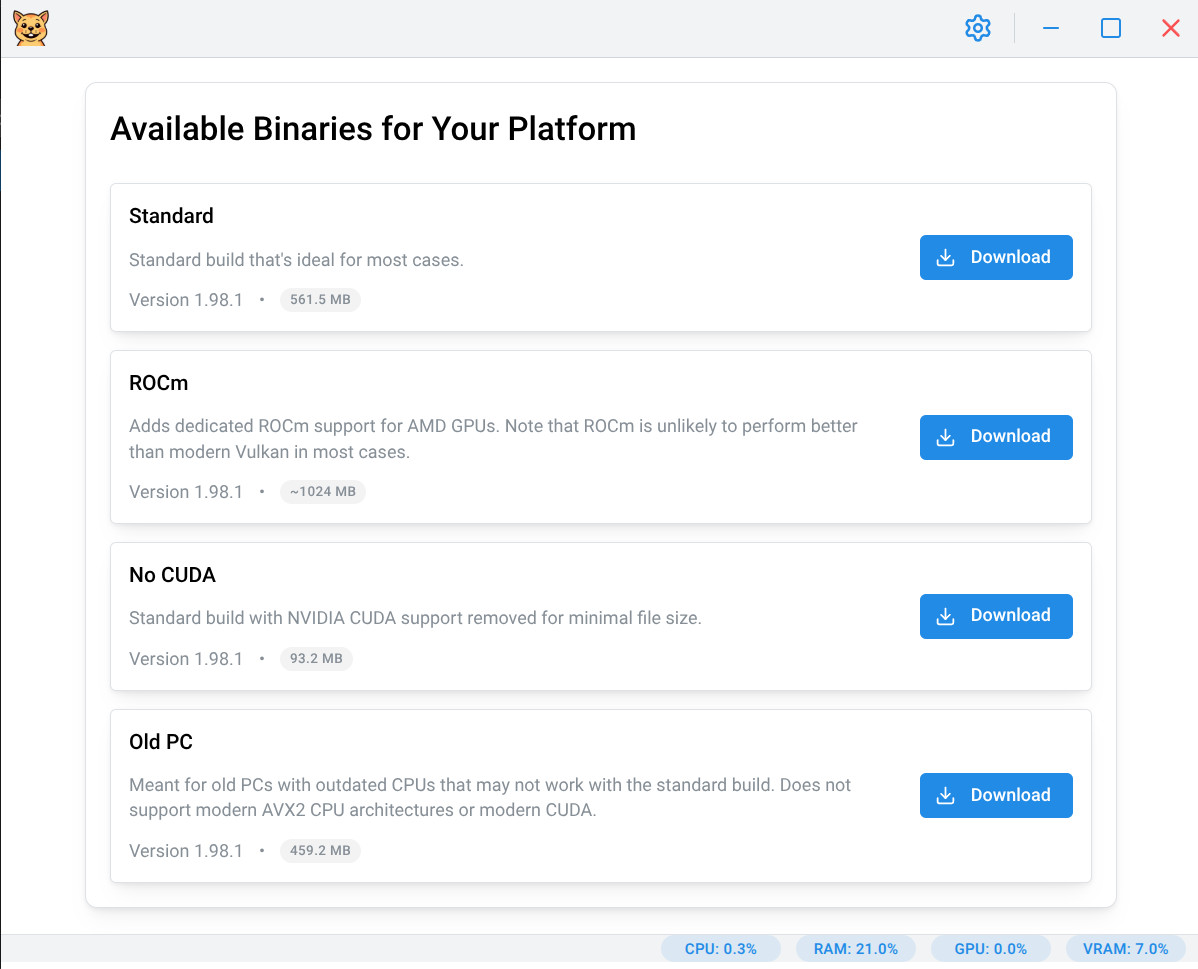Click the VRAM usage indicator
The height and width of the screenshot is (969, 1198).
(x=1125, y=949)
